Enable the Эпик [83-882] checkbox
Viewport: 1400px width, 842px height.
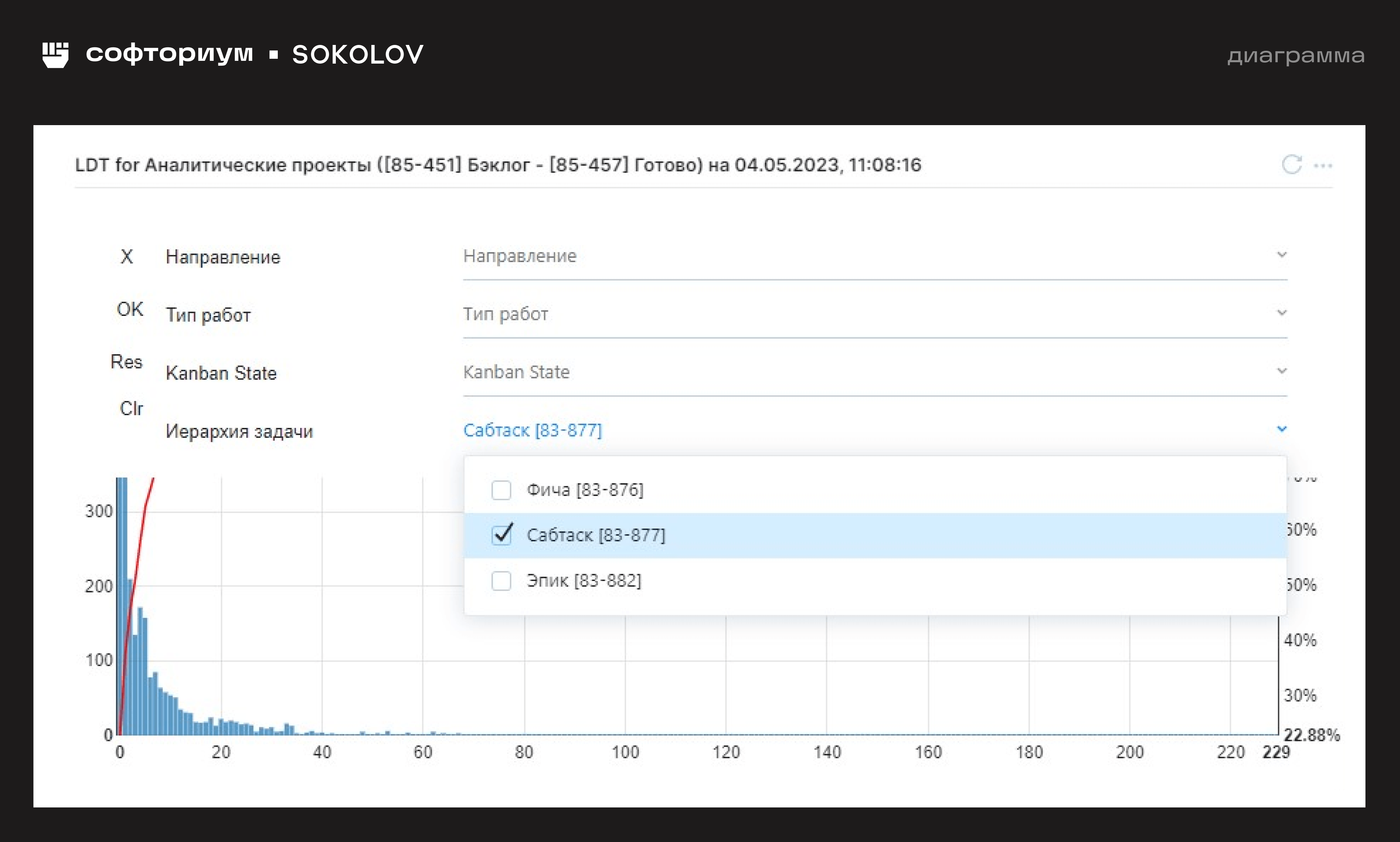(x=501, y=580)
